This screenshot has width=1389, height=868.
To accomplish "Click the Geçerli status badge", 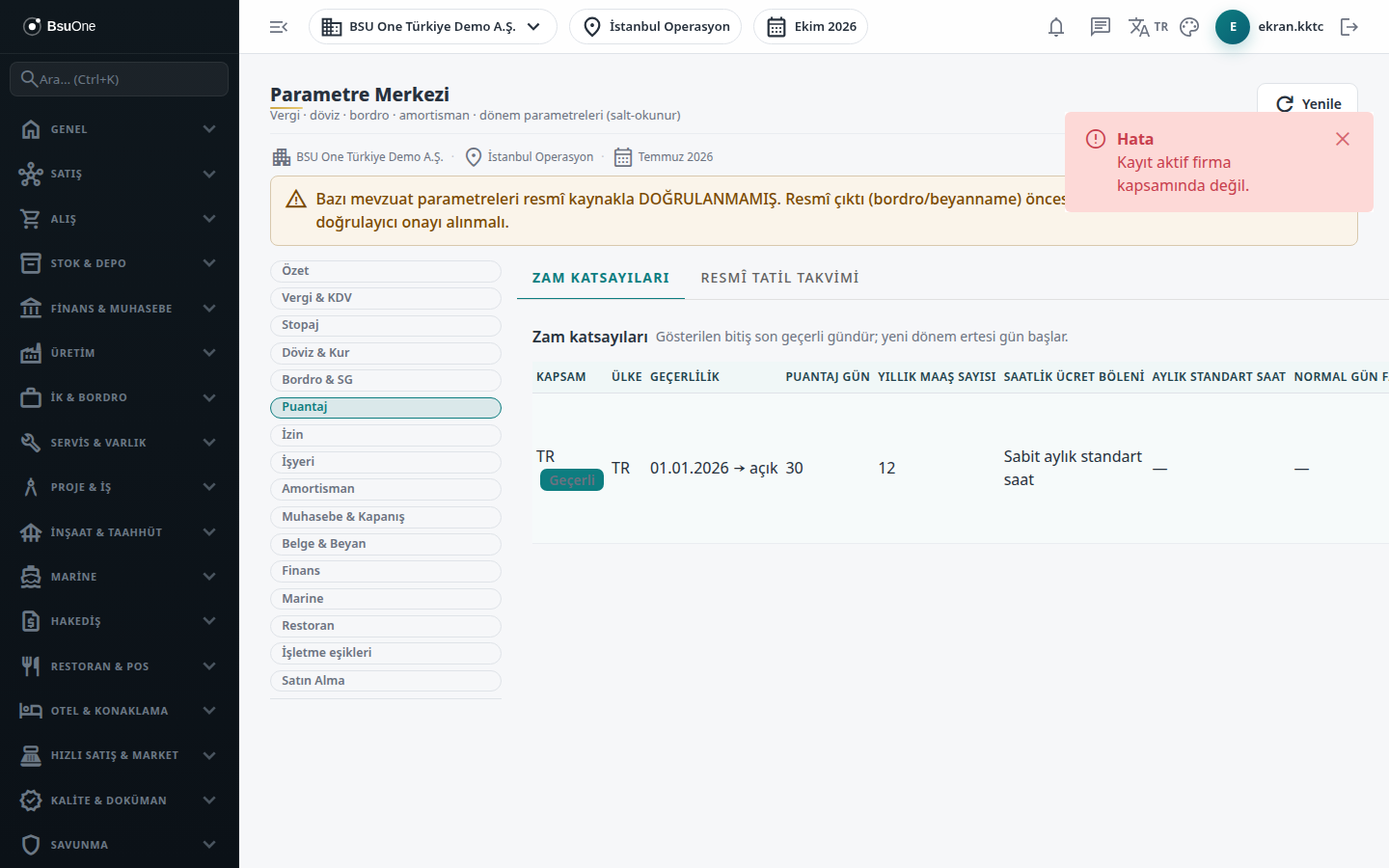I will pos(572,480).
